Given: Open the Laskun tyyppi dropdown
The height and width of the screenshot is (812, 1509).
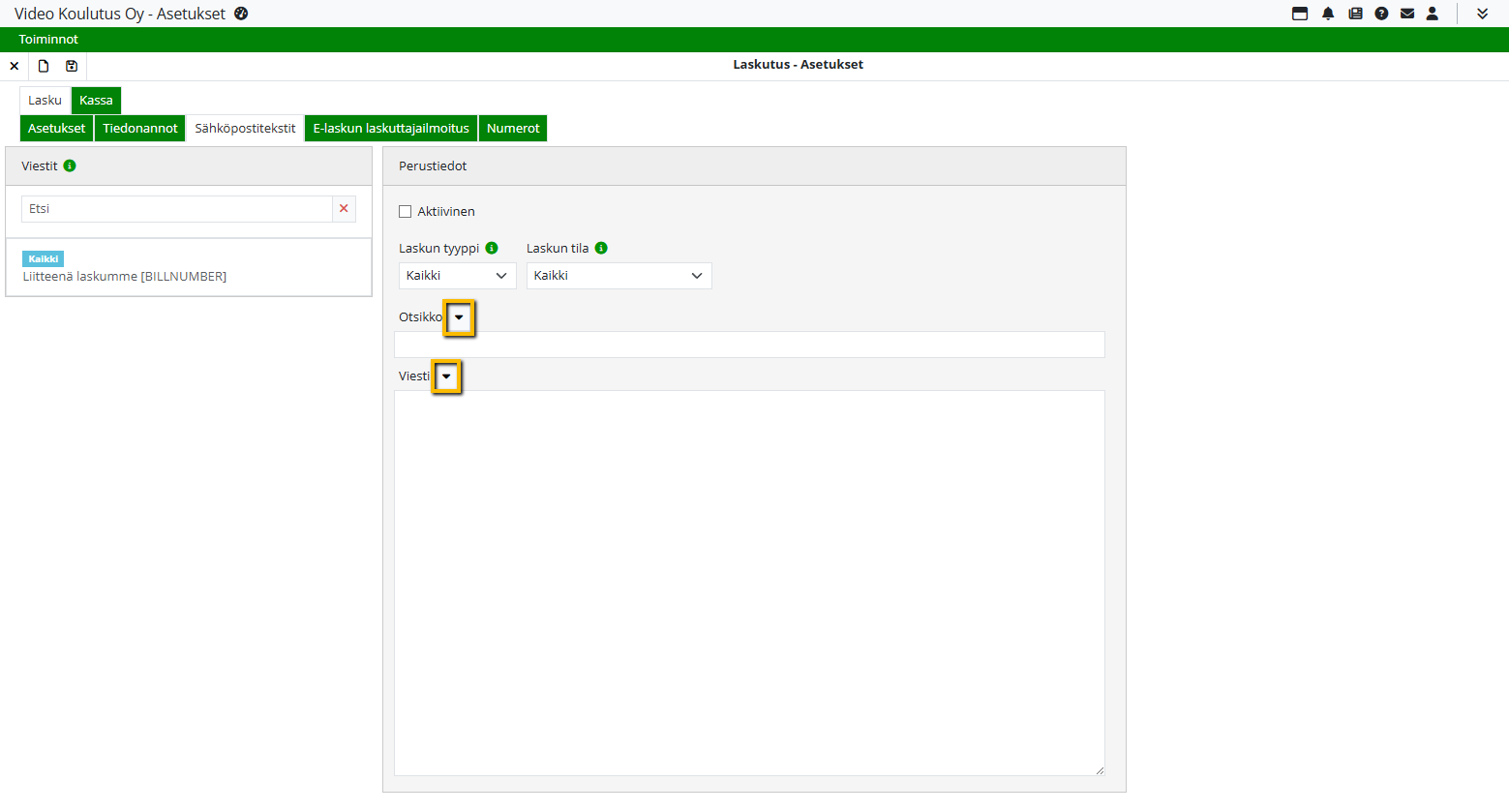Looking at the screenshot, I should tap(457, 276).
